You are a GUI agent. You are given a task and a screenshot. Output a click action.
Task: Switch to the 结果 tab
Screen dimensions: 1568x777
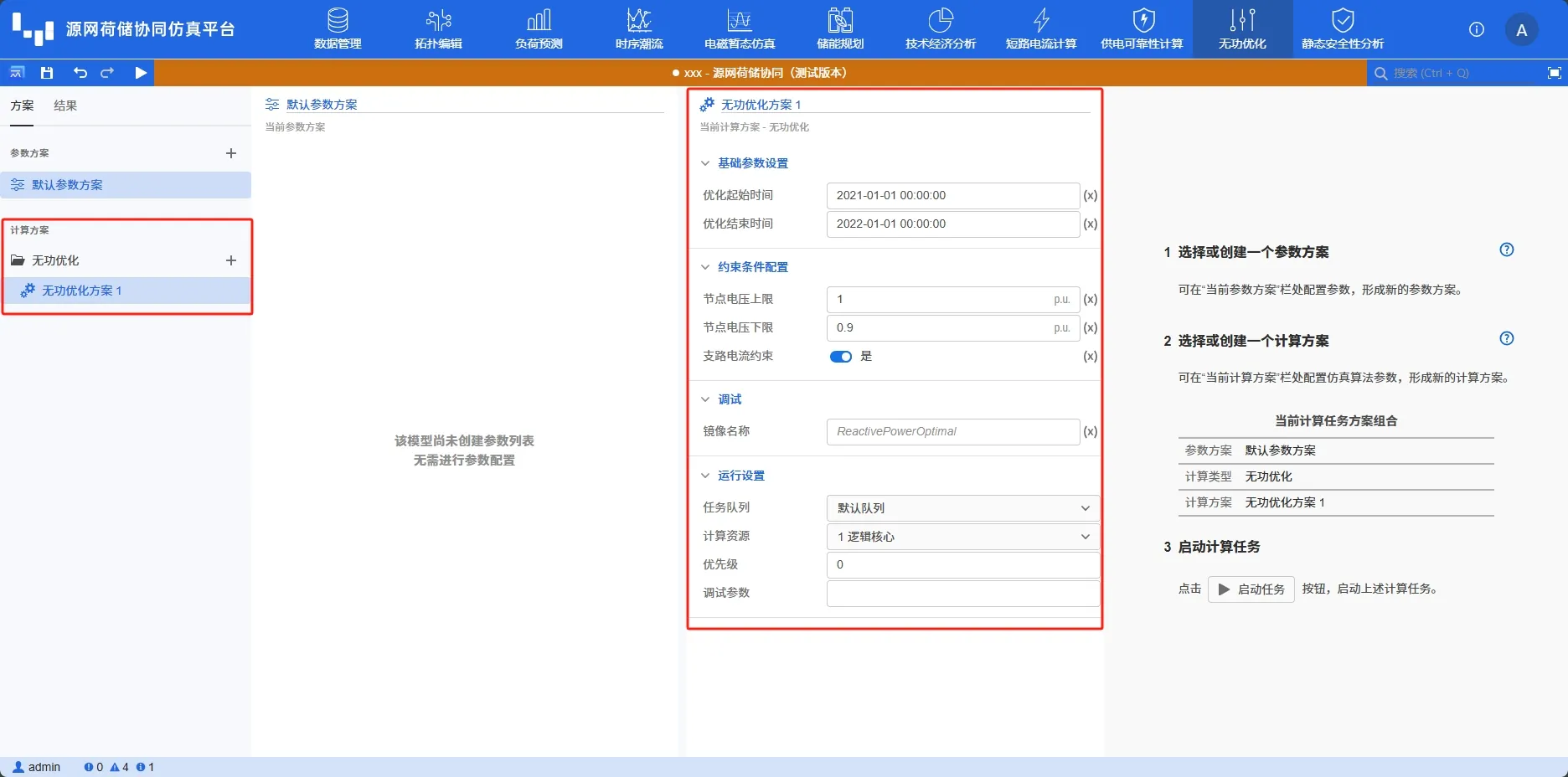coord(65,105)
